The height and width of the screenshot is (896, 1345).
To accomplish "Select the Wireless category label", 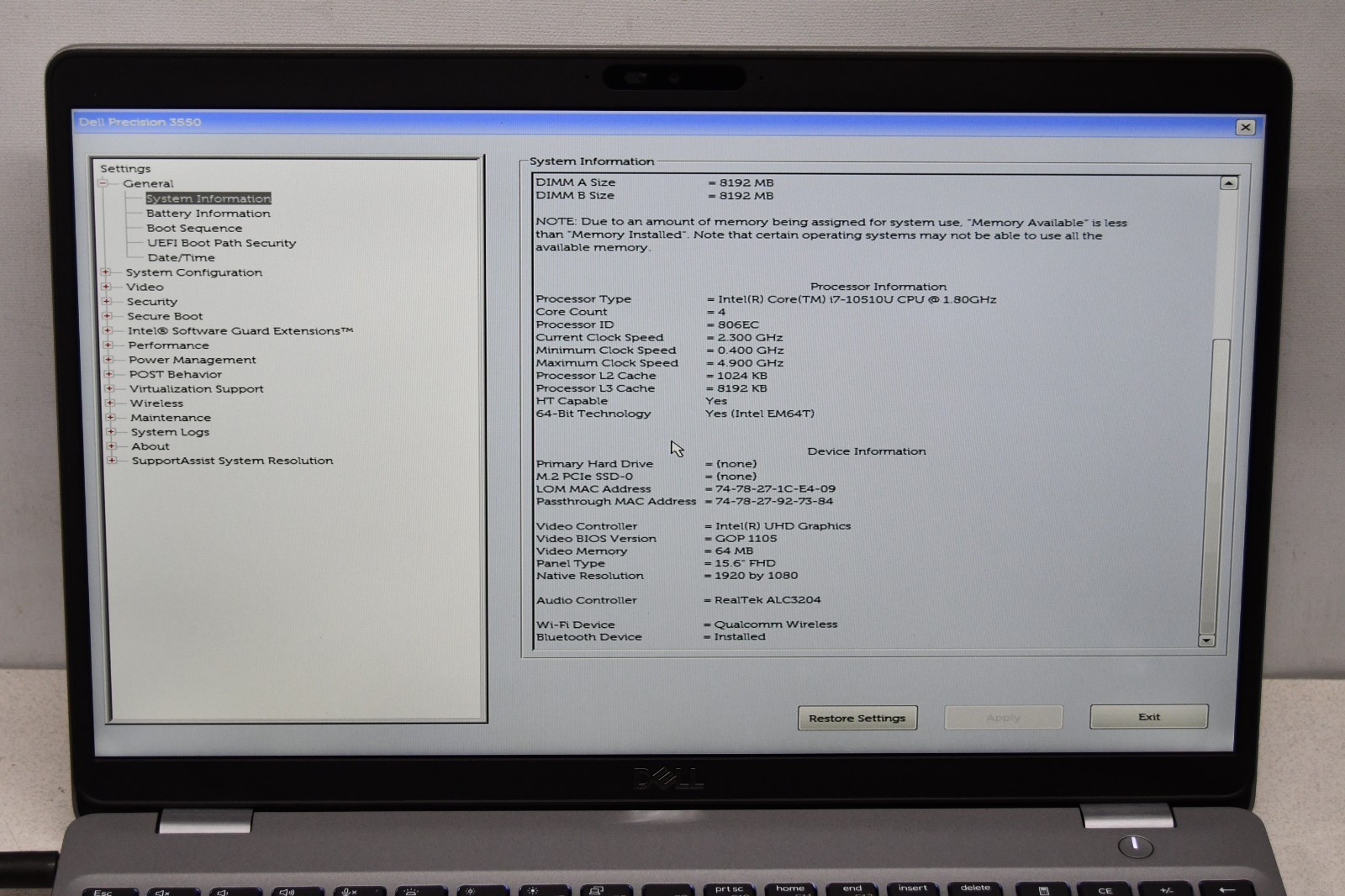I will (157, 403).
